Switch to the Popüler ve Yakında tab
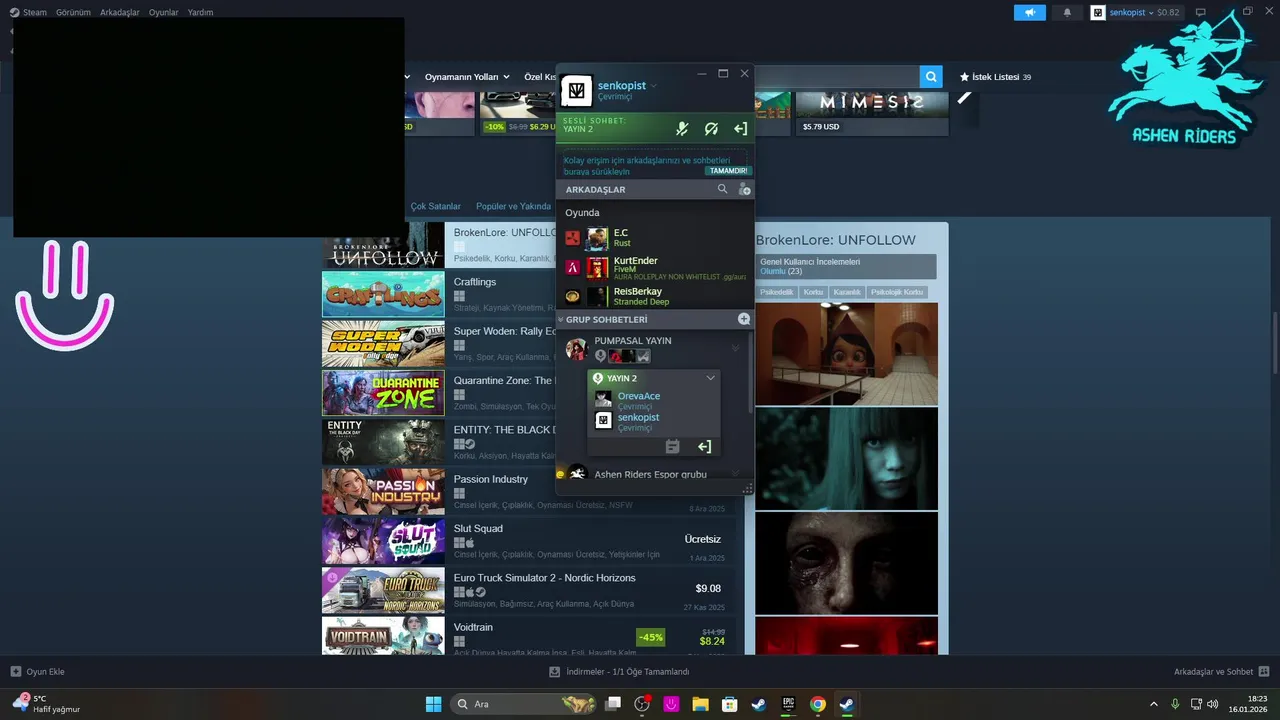Viewport: 1280px width, 720px height. pos(513,206)
